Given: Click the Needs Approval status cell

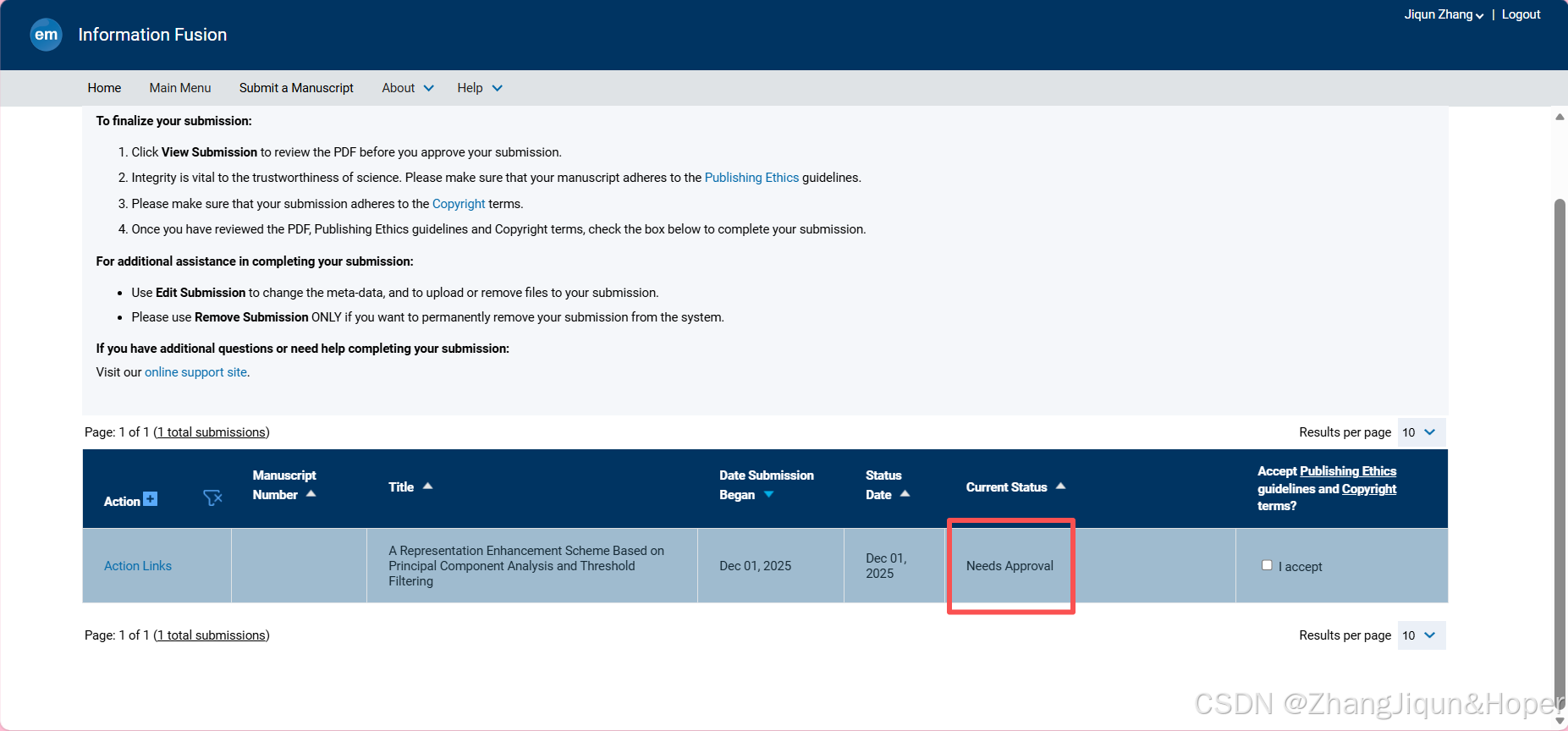Looking at the screenshot, I should click(1010, 566).
